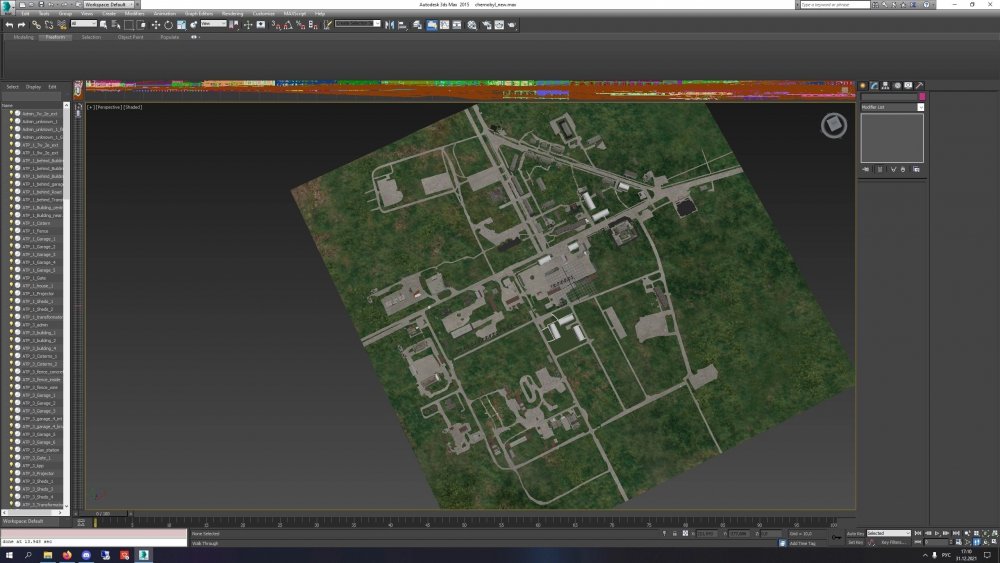Open the Rendering menu

[232, 14]
